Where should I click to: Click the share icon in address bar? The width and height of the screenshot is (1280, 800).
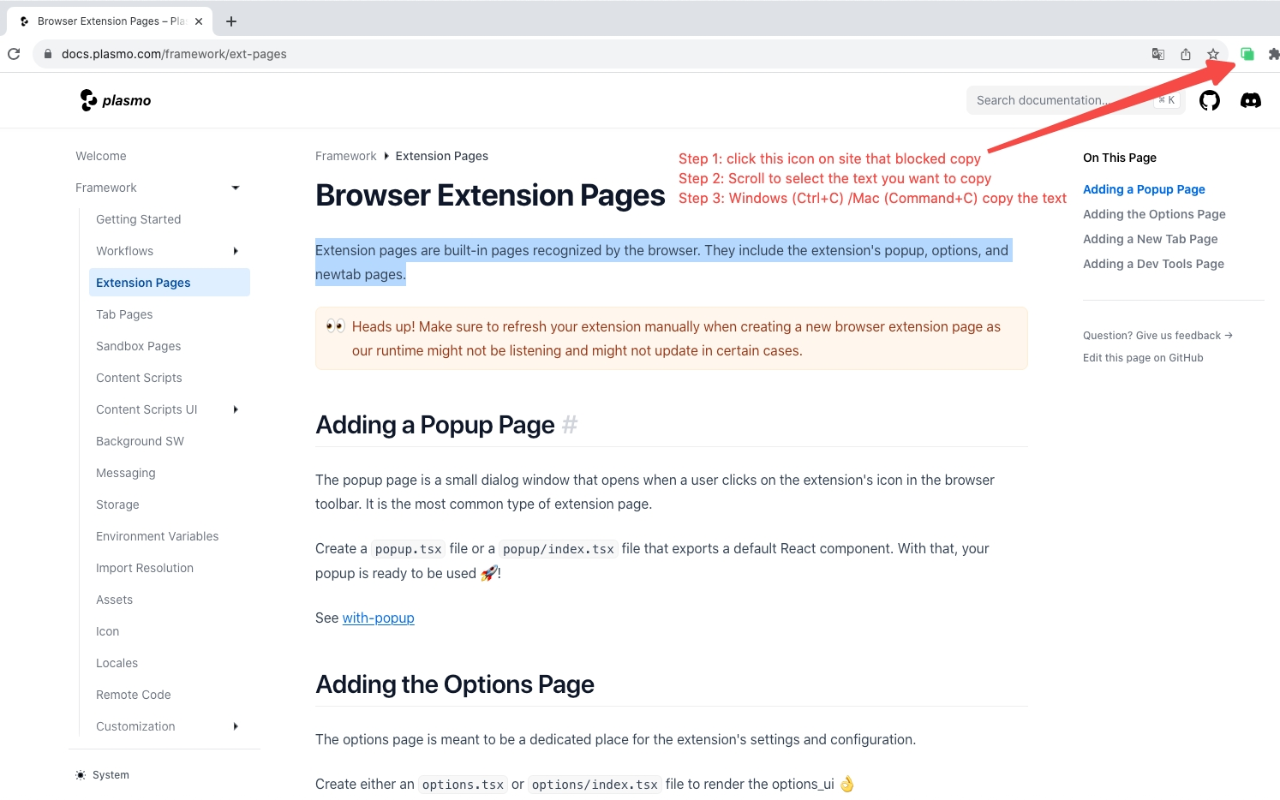1186,54
